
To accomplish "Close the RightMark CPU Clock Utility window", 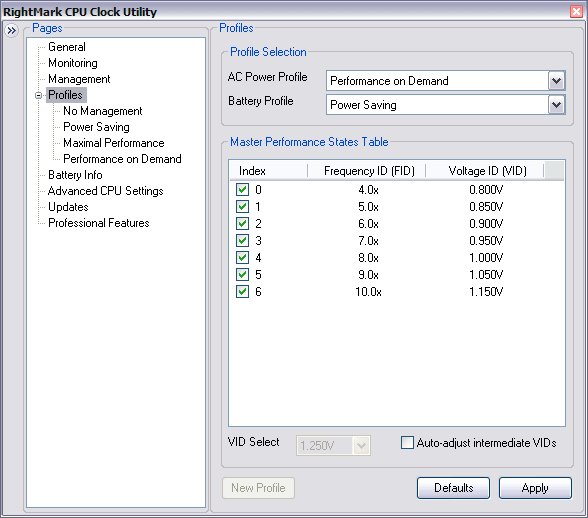I will pyautogui.click(x=577, y=12).
